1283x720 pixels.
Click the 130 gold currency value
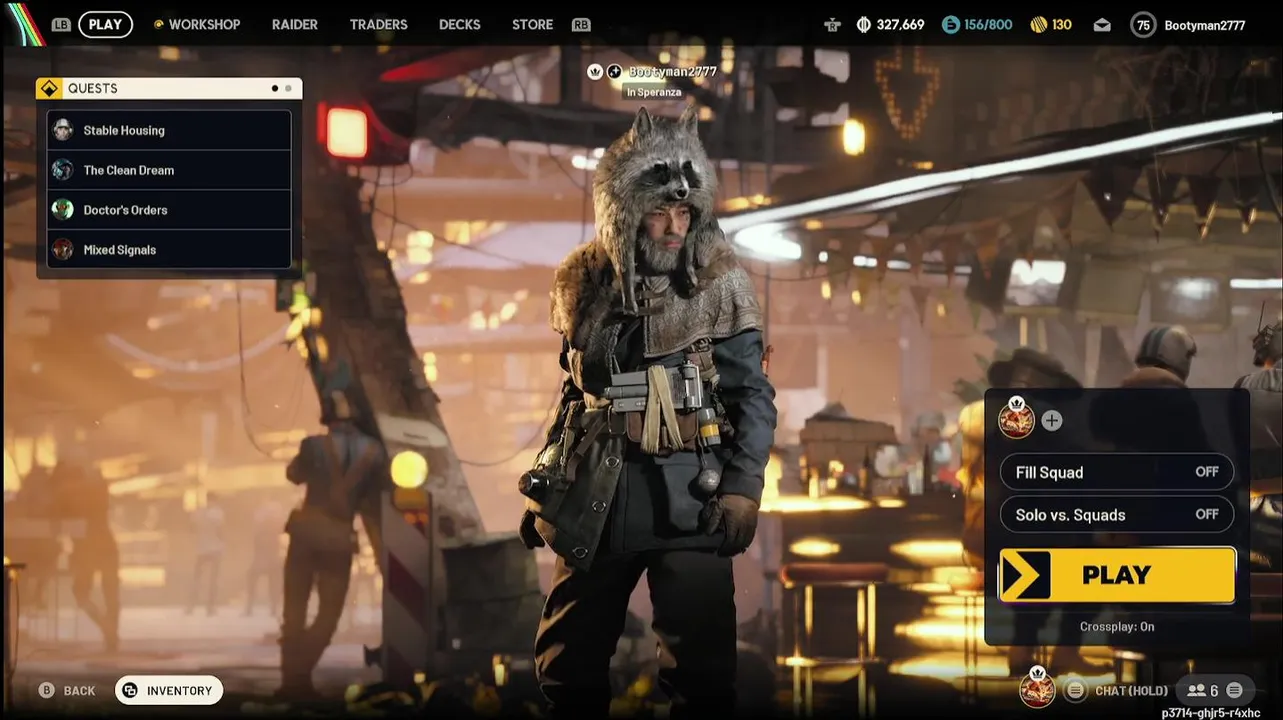click(1061, 24)
